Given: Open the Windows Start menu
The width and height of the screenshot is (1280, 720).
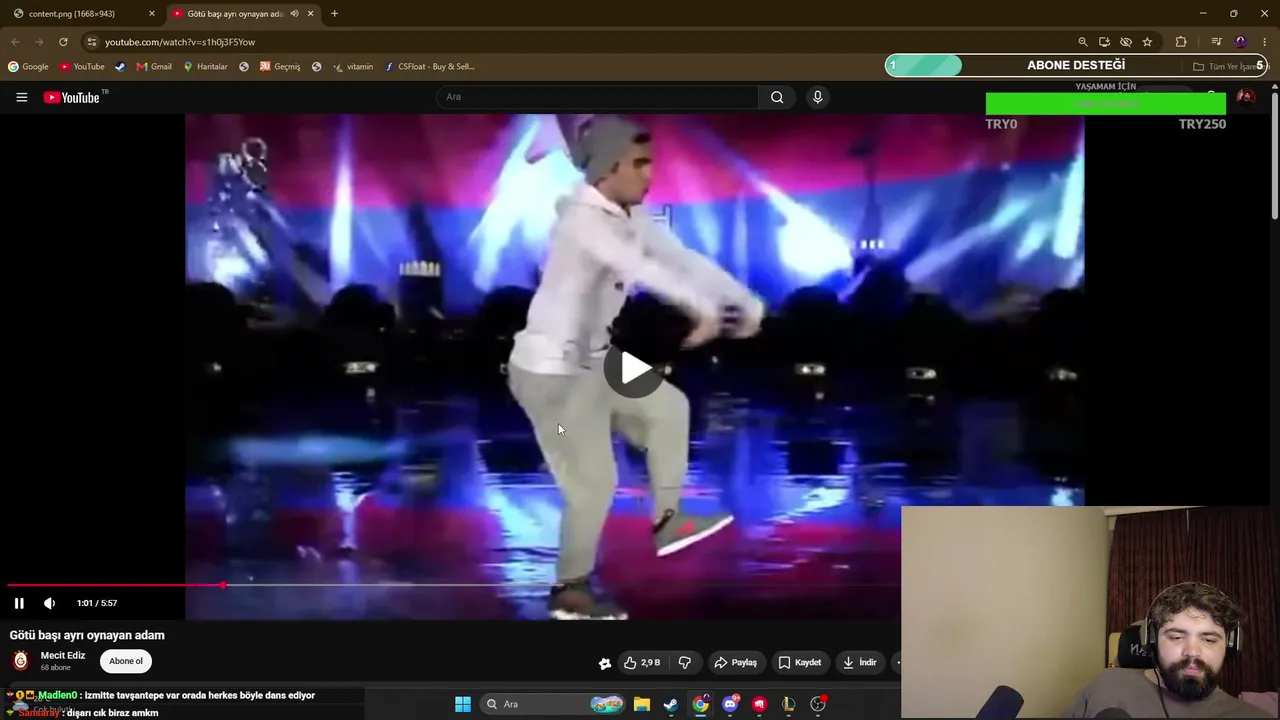Looking at the screenshot, I should (x=463, y=704).
